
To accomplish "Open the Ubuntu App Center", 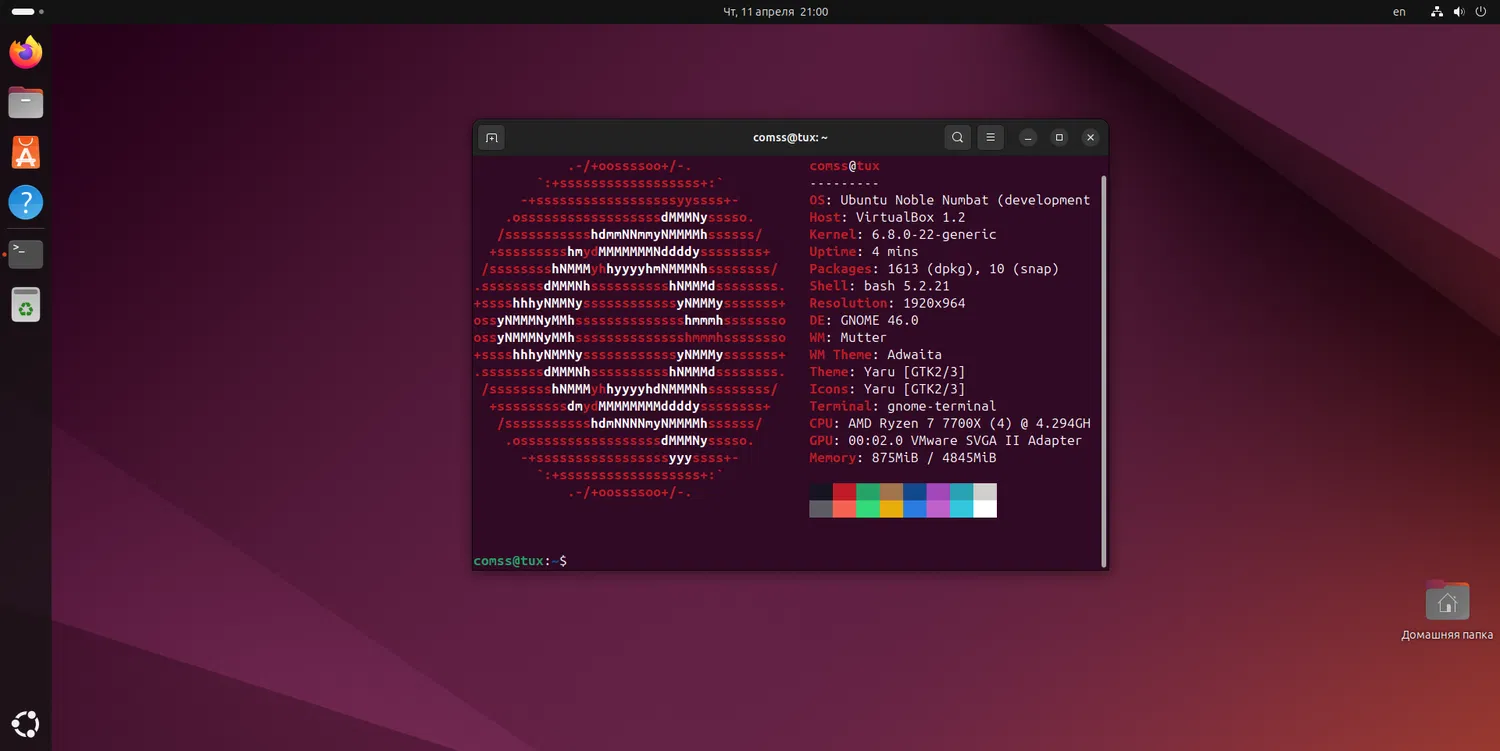I will [x=26, y=153].
